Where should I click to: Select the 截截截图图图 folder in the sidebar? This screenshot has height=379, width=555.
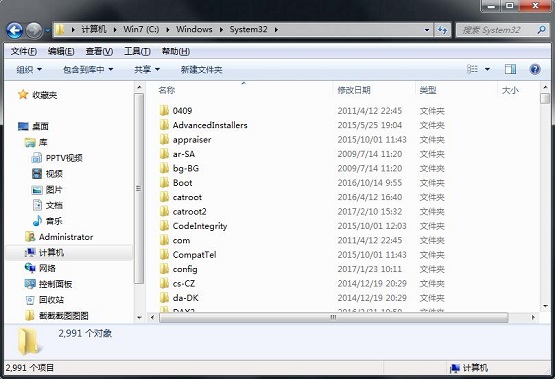(x=64, y=316)
